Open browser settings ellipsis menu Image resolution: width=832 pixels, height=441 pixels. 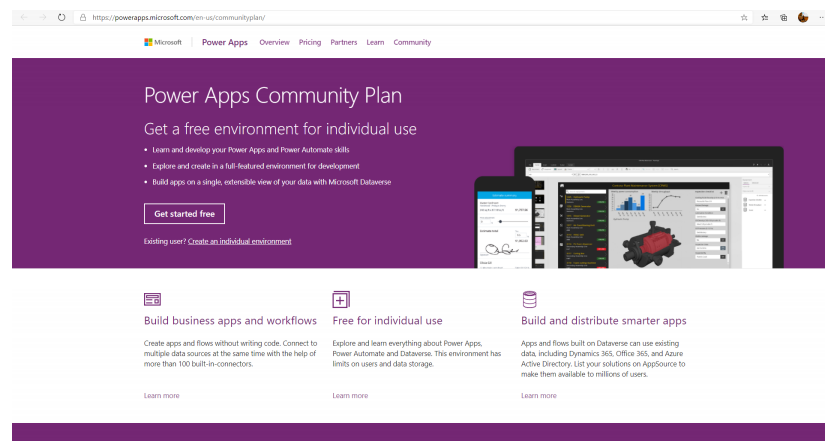coord(821,18)
